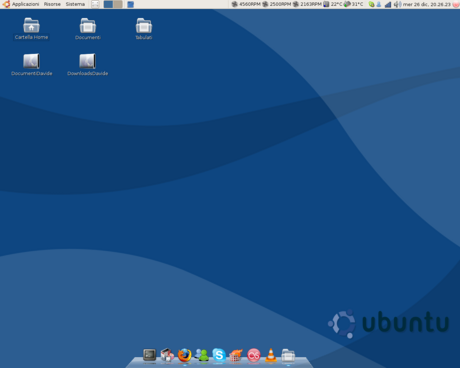Select the Cartella Home desktop folder

[31, 29]
